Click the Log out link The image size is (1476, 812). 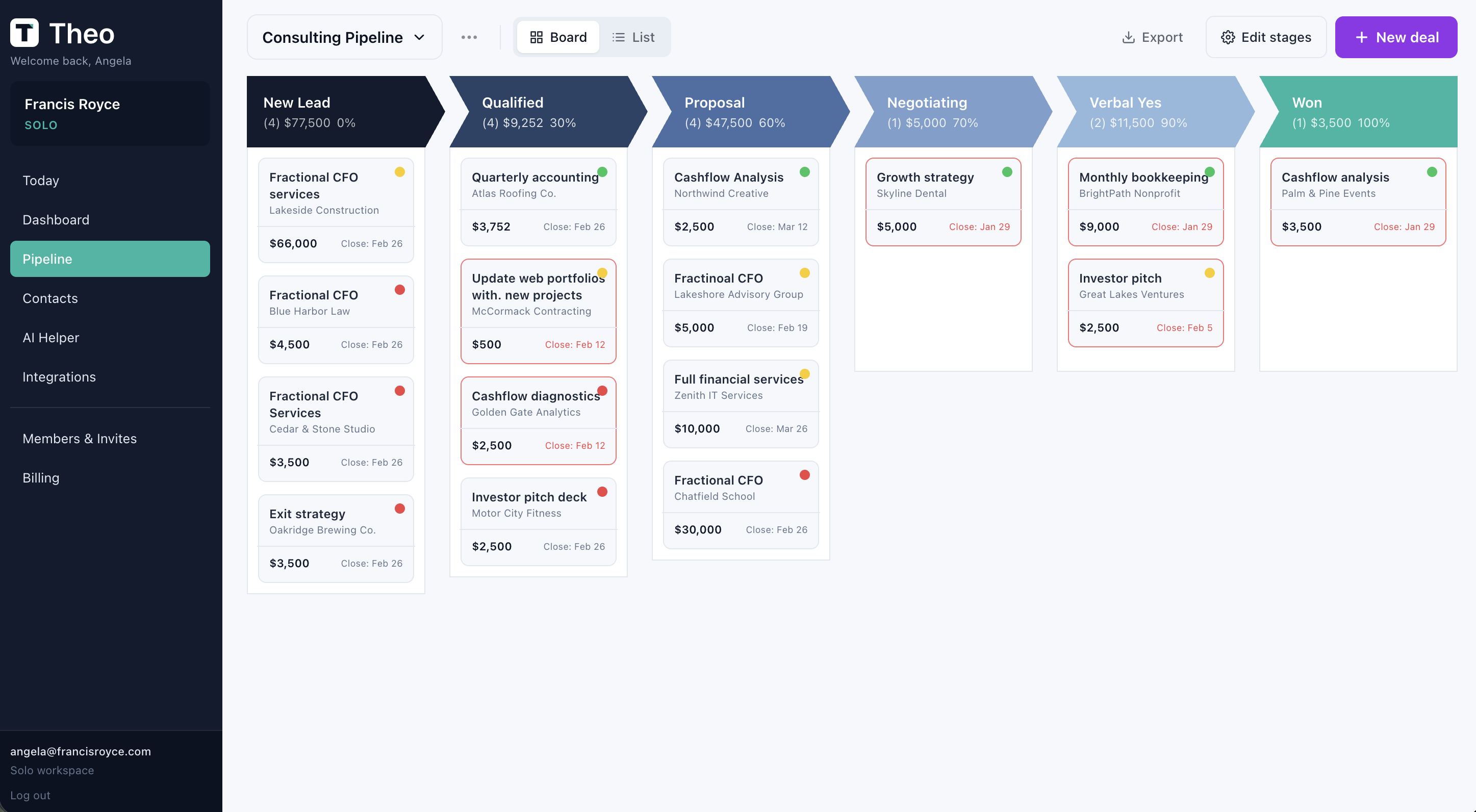pos(31,795)
